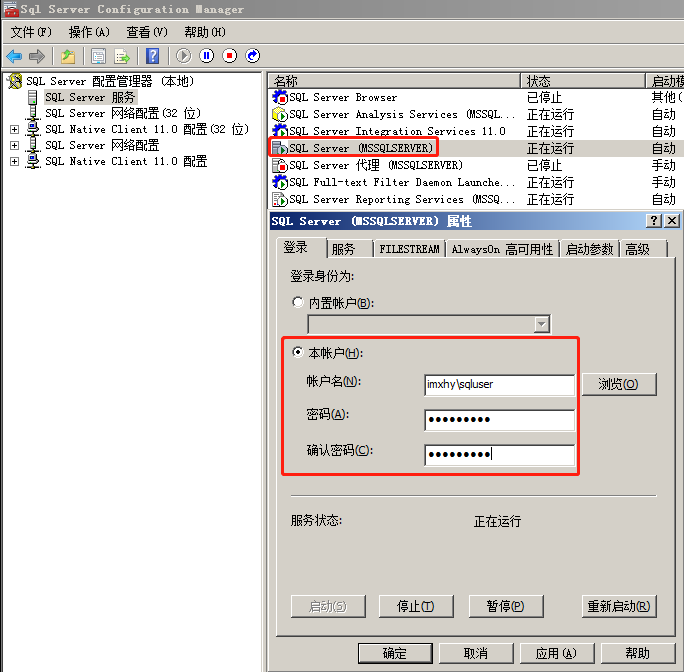
Task: Click the properties dialog help question button
Action: (x=653, y=221)
